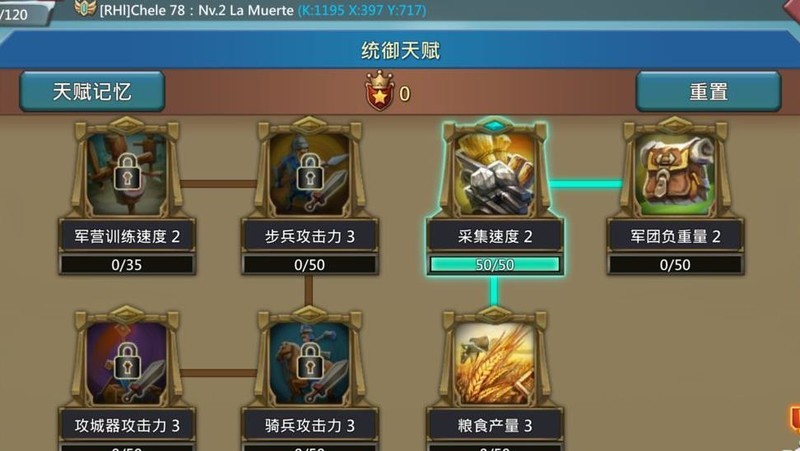Viewport: 800px width, 451px height.
Task: Select the 粮食产量 3 wheat talent icon
Action: 494,360
